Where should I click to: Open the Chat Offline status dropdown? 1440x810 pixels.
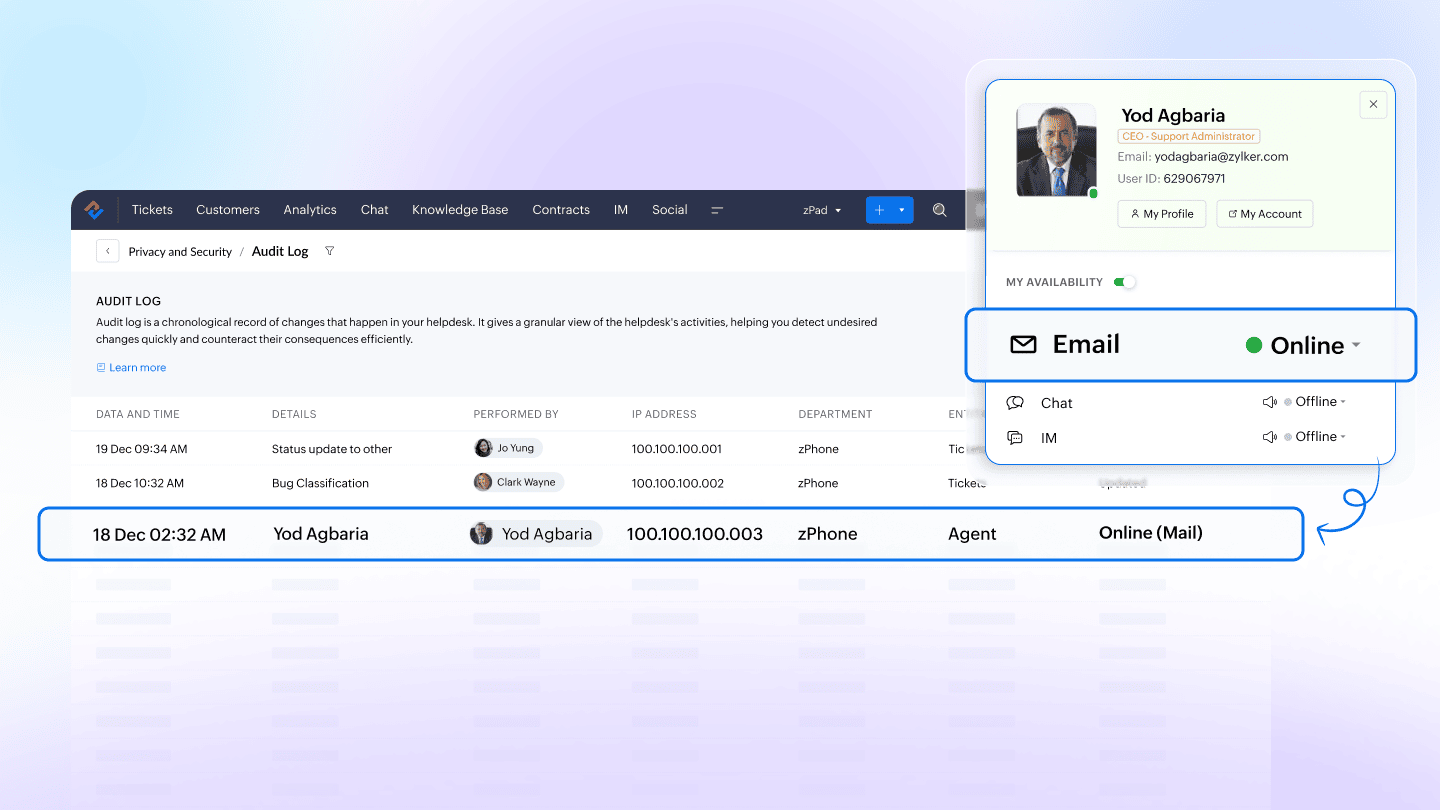coord(1320,402)
